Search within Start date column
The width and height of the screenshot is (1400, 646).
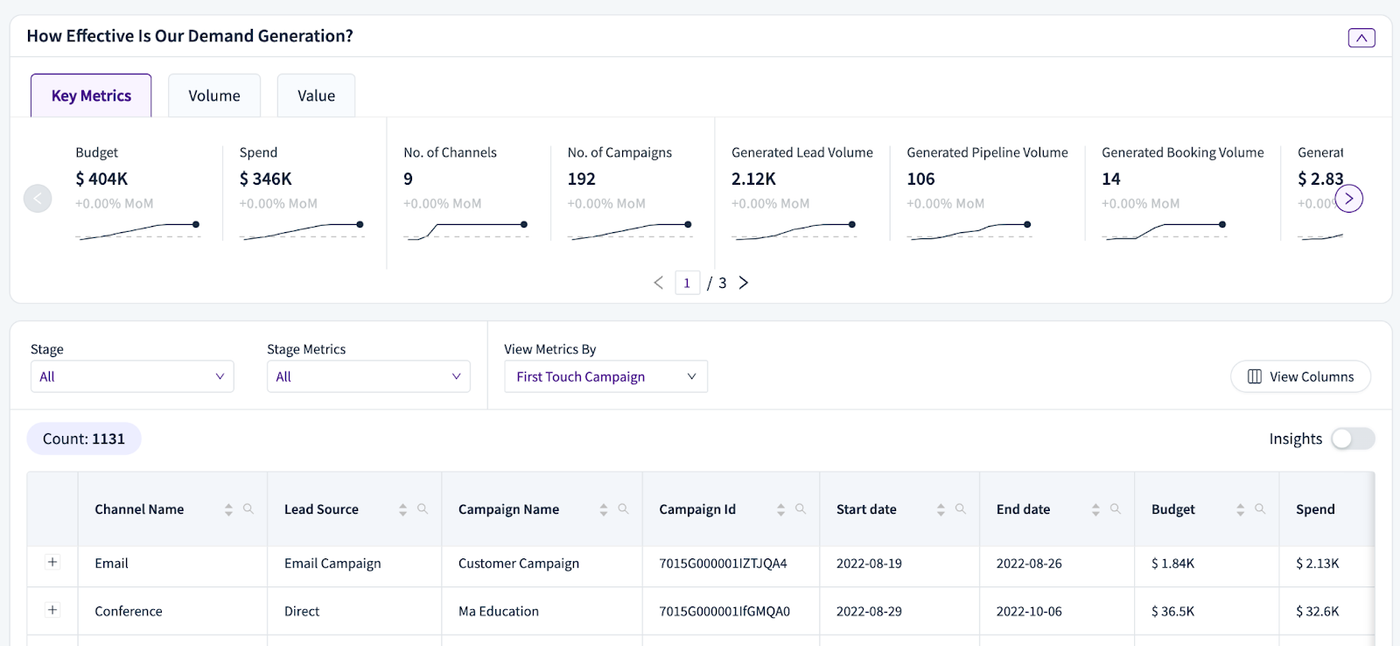(960, 509)
